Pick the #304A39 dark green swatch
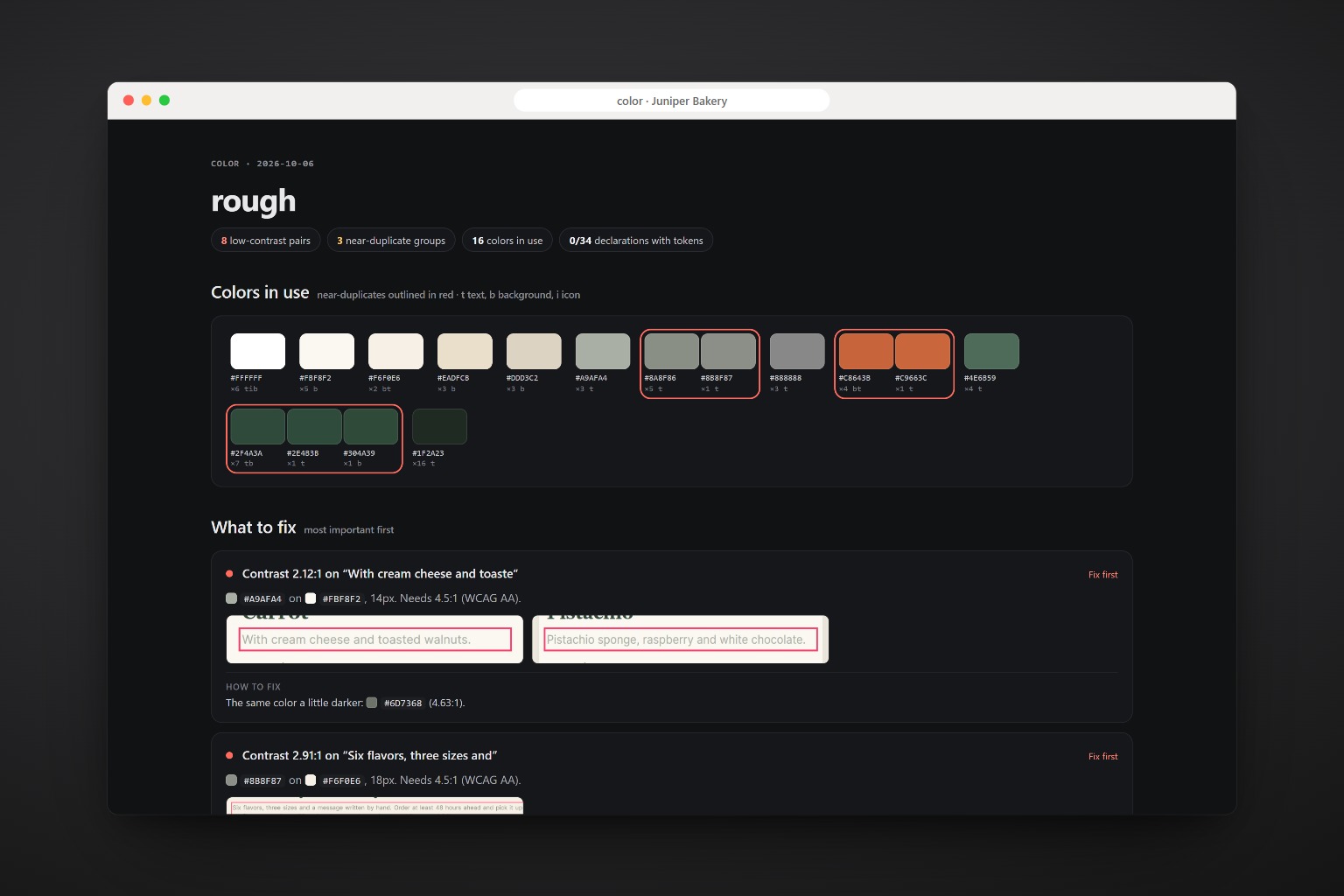 tap(371, 426)
